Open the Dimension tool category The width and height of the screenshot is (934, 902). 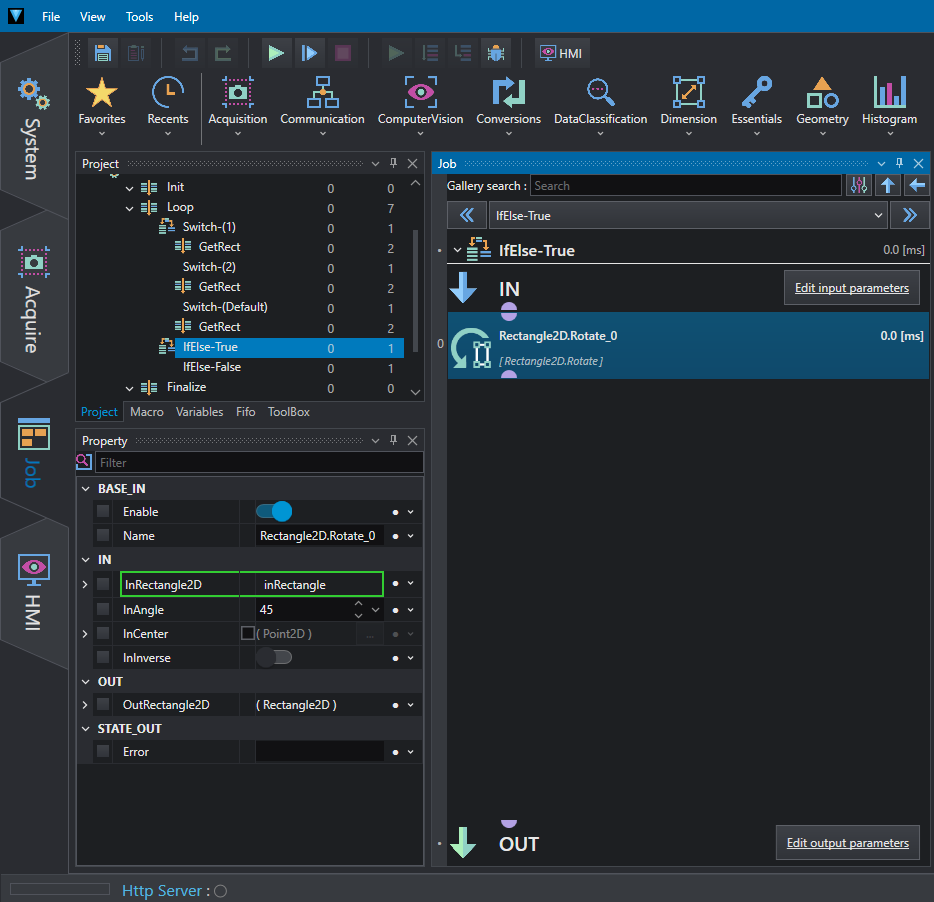pos(689,105)
